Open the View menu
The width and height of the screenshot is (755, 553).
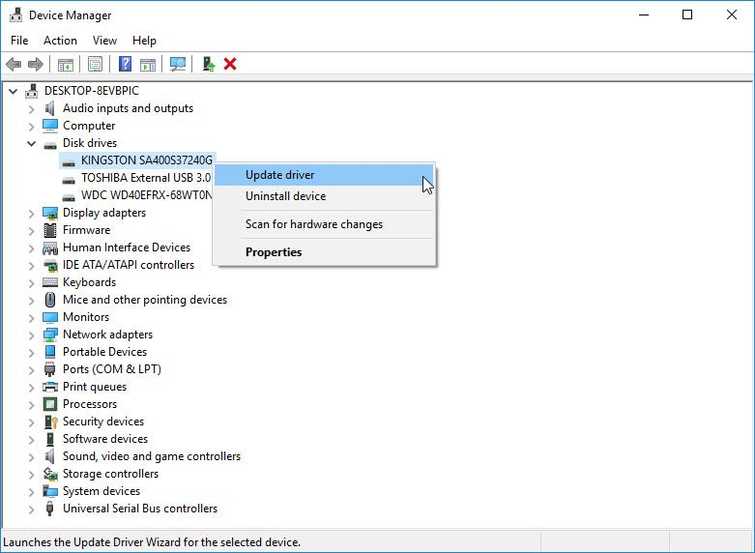click(104, 40)
